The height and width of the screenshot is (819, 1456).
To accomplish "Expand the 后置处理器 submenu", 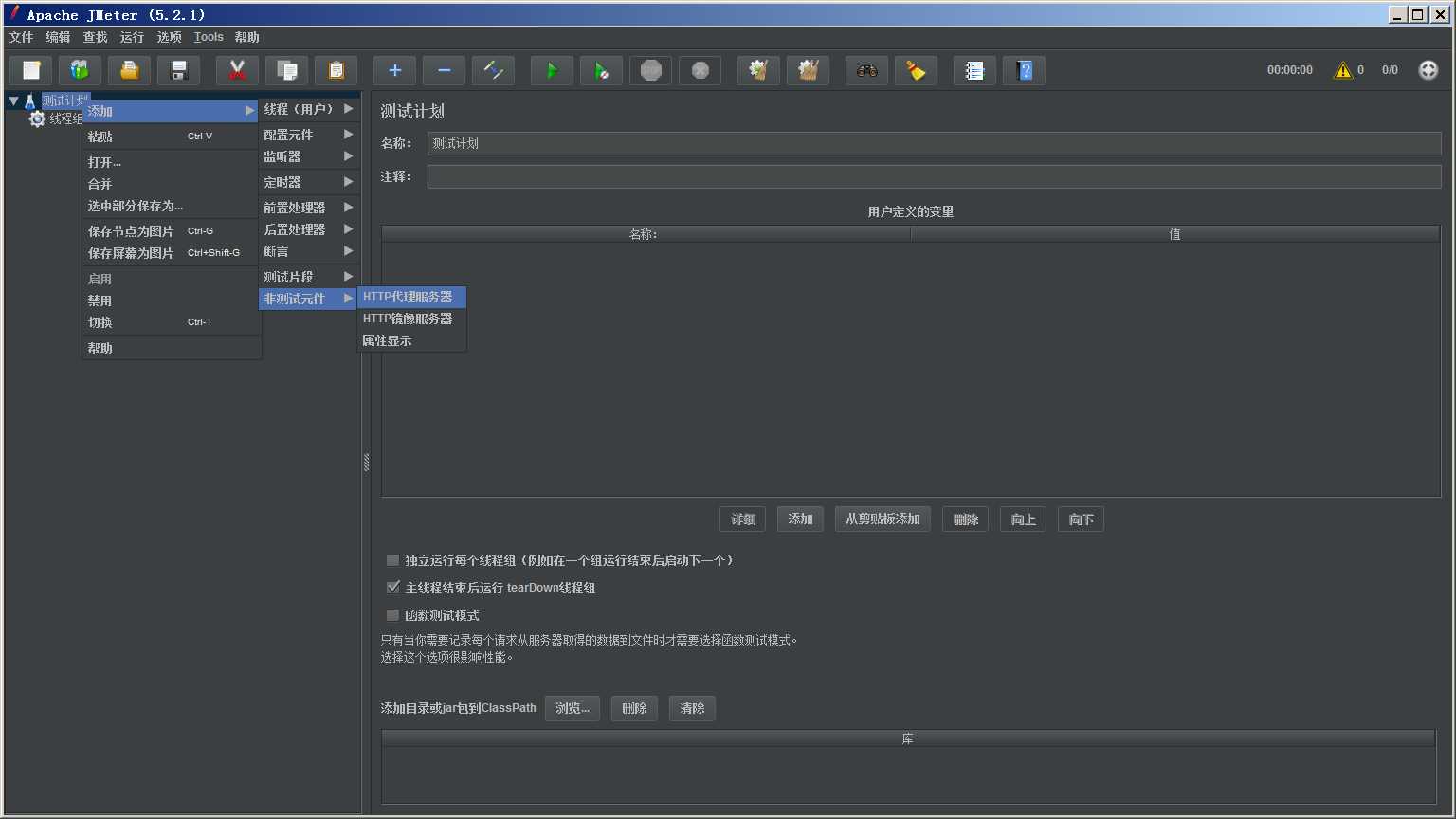I will coord(307,229).
